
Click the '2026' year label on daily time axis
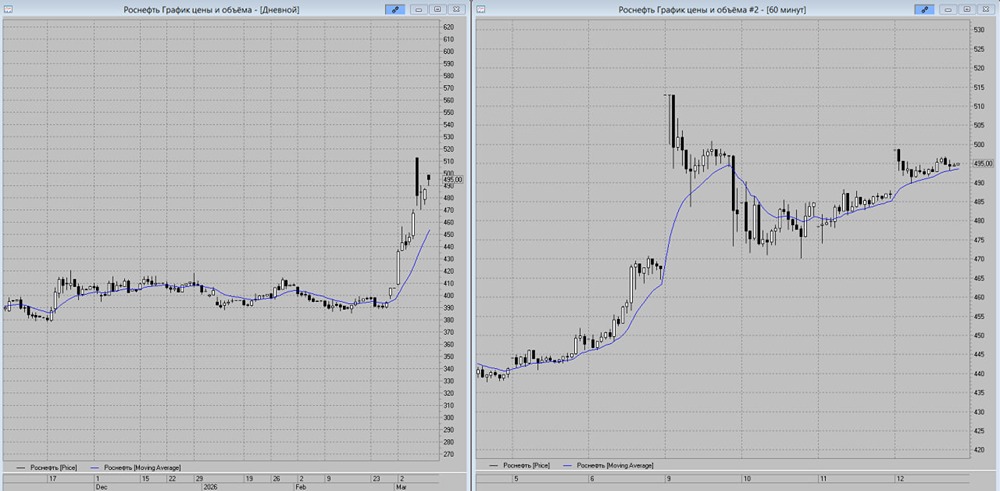click(x=210, y=486)
